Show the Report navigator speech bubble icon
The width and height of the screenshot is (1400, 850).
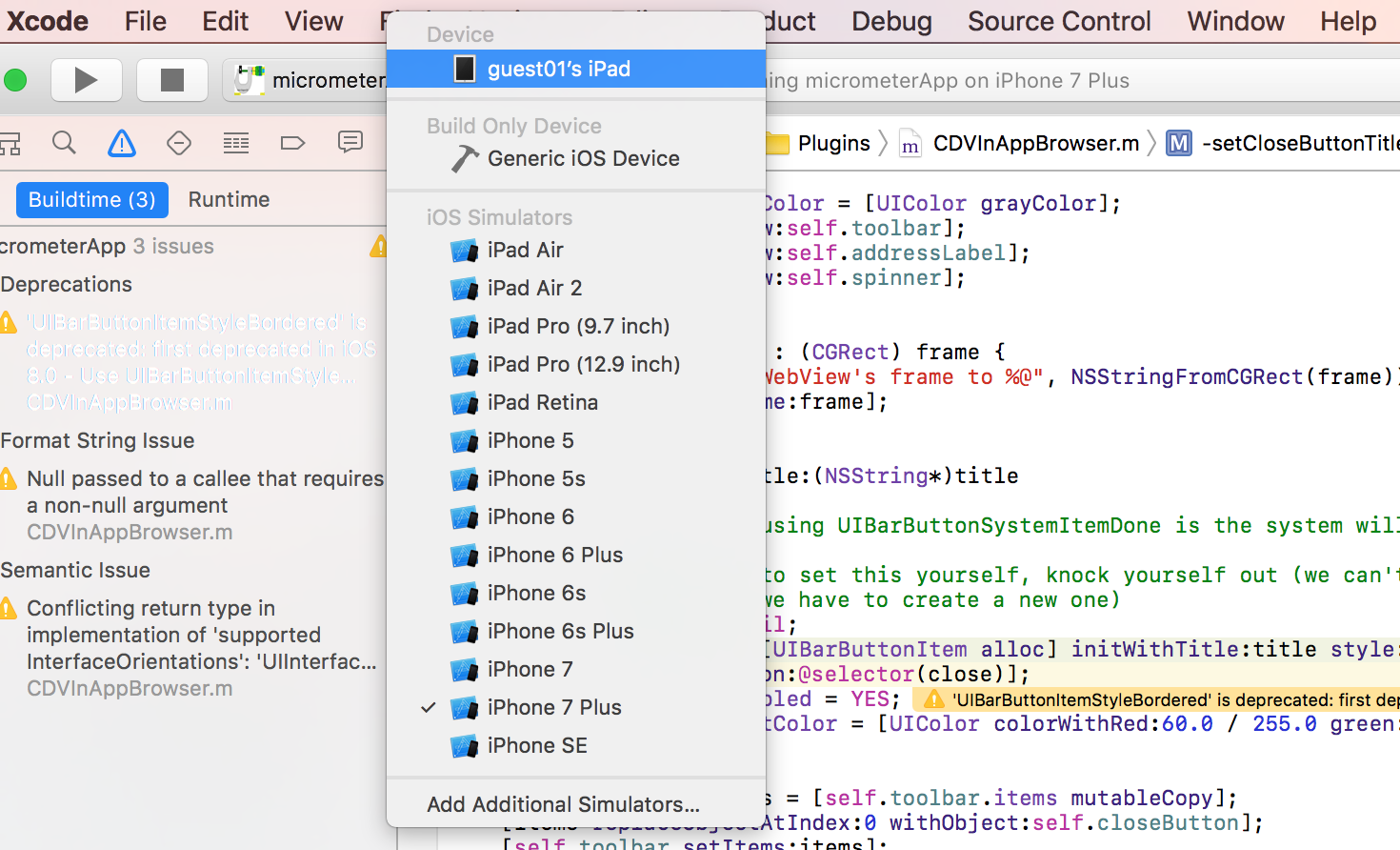tap(350, 143)
